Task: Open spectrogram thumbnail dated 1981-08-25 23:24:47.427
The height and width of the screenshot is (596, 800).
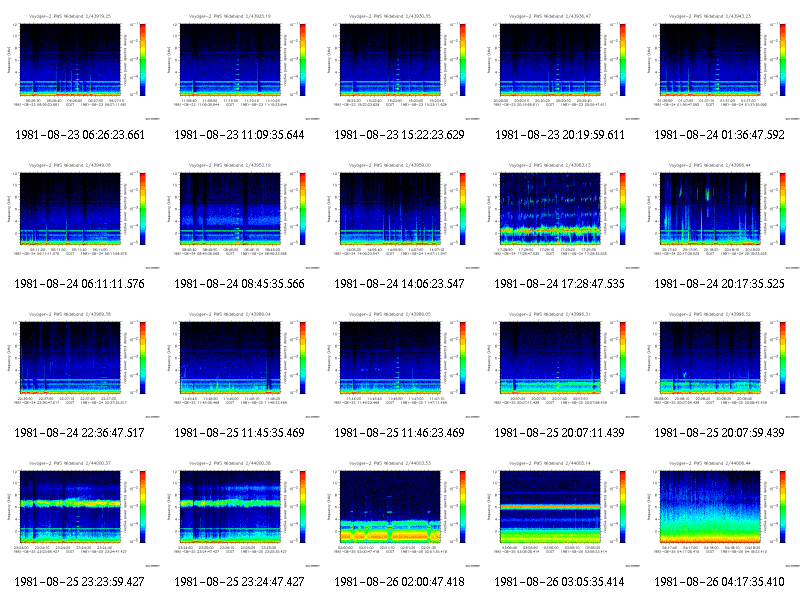Action: [240, 513]
